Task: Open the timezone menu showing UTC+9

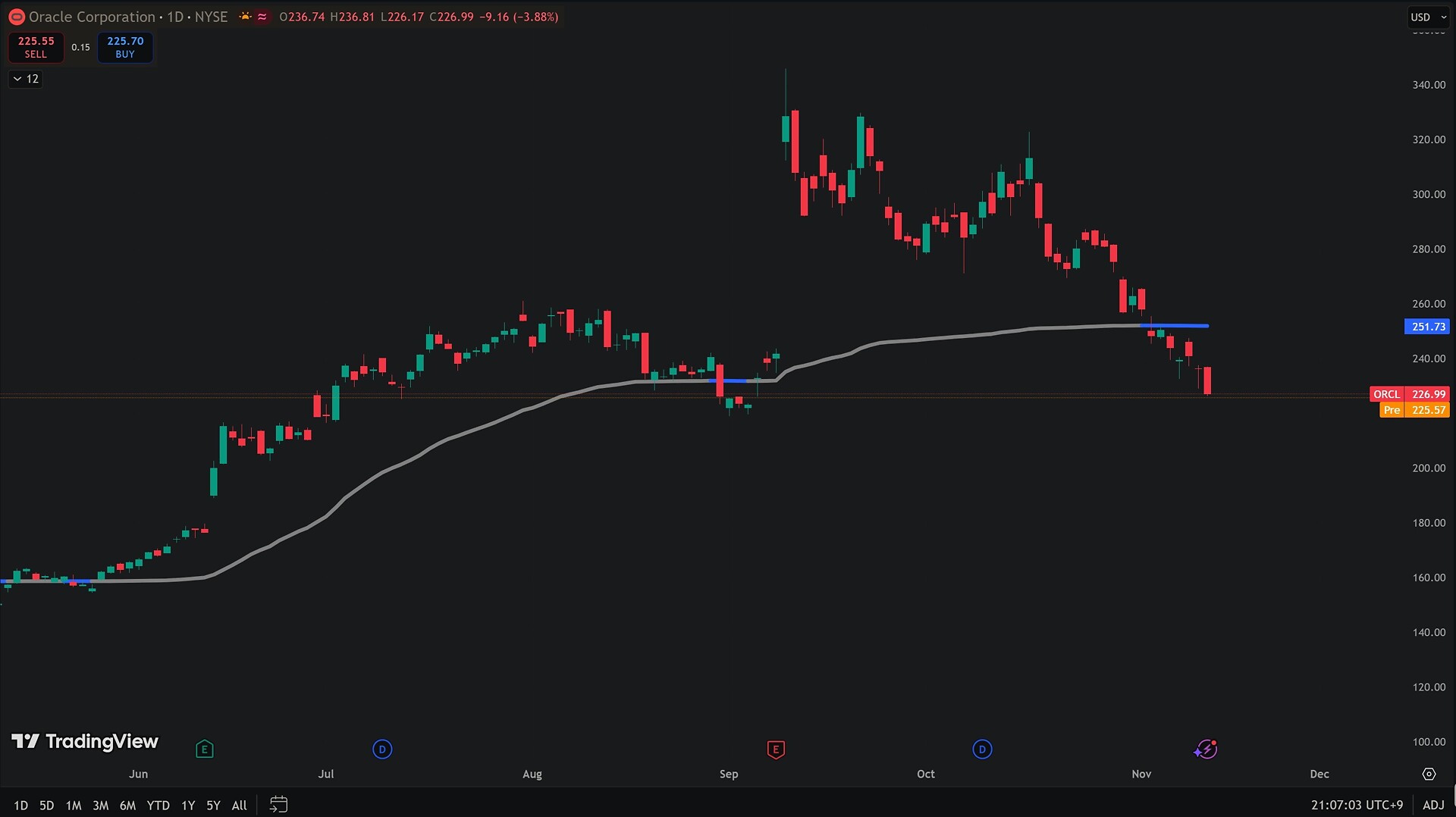Action: 1357,805
